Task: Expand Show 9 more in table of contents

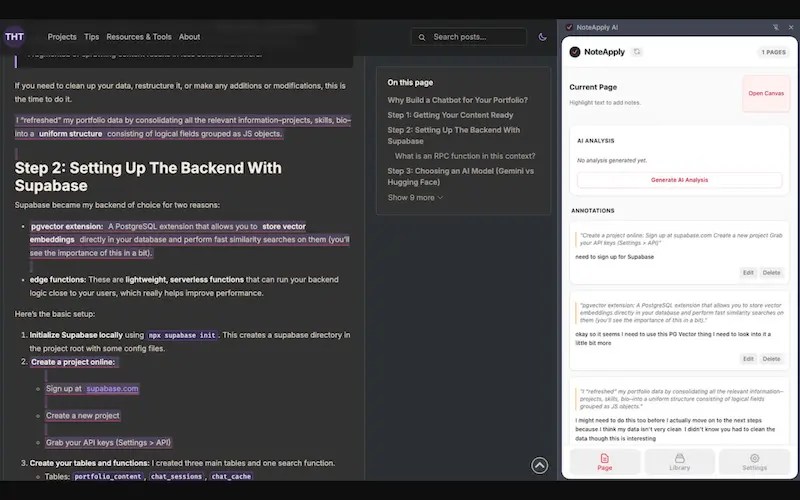Action: click(x=415, y=197)
